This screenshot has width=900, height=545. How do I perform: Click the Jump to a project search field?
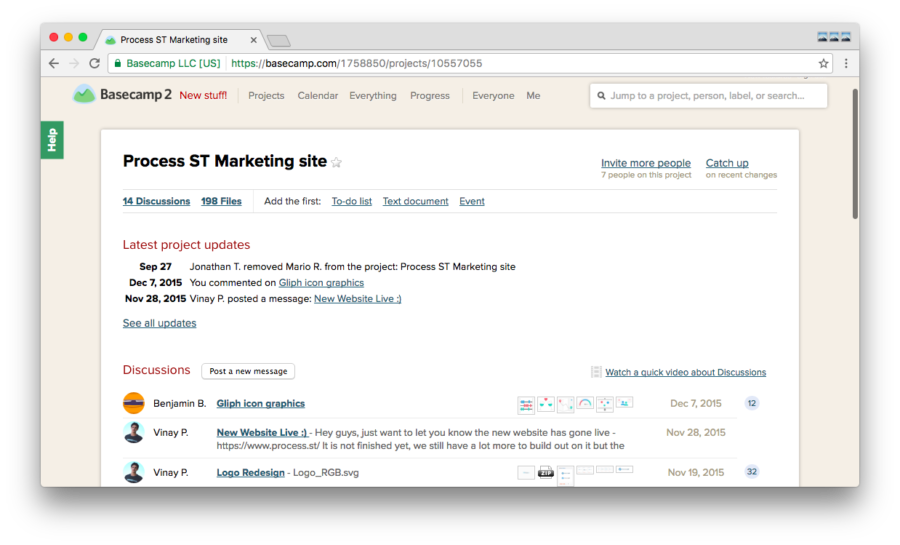[708, 96]
